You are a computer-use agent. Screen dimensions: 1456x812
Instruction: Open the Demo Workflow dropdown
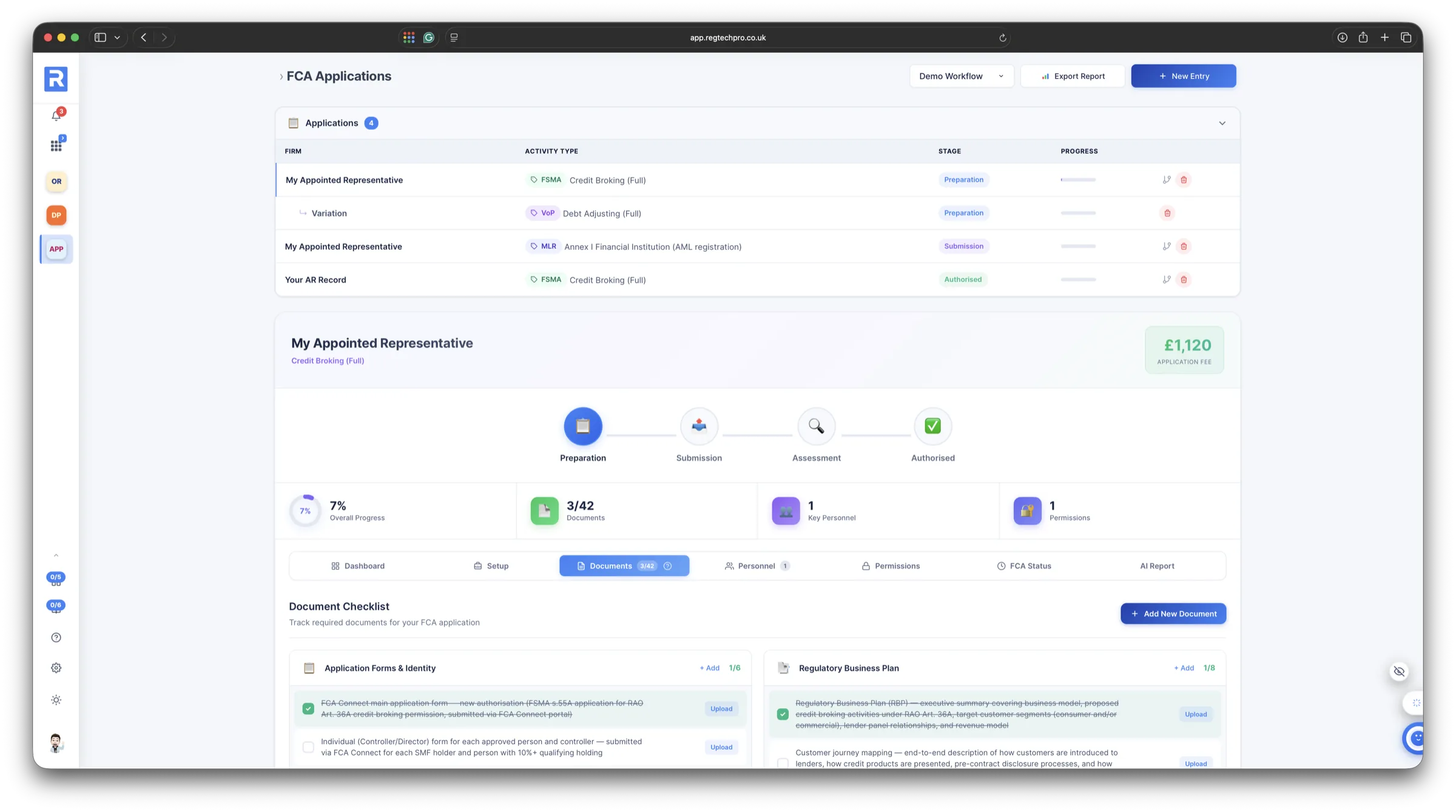point(961,76)
